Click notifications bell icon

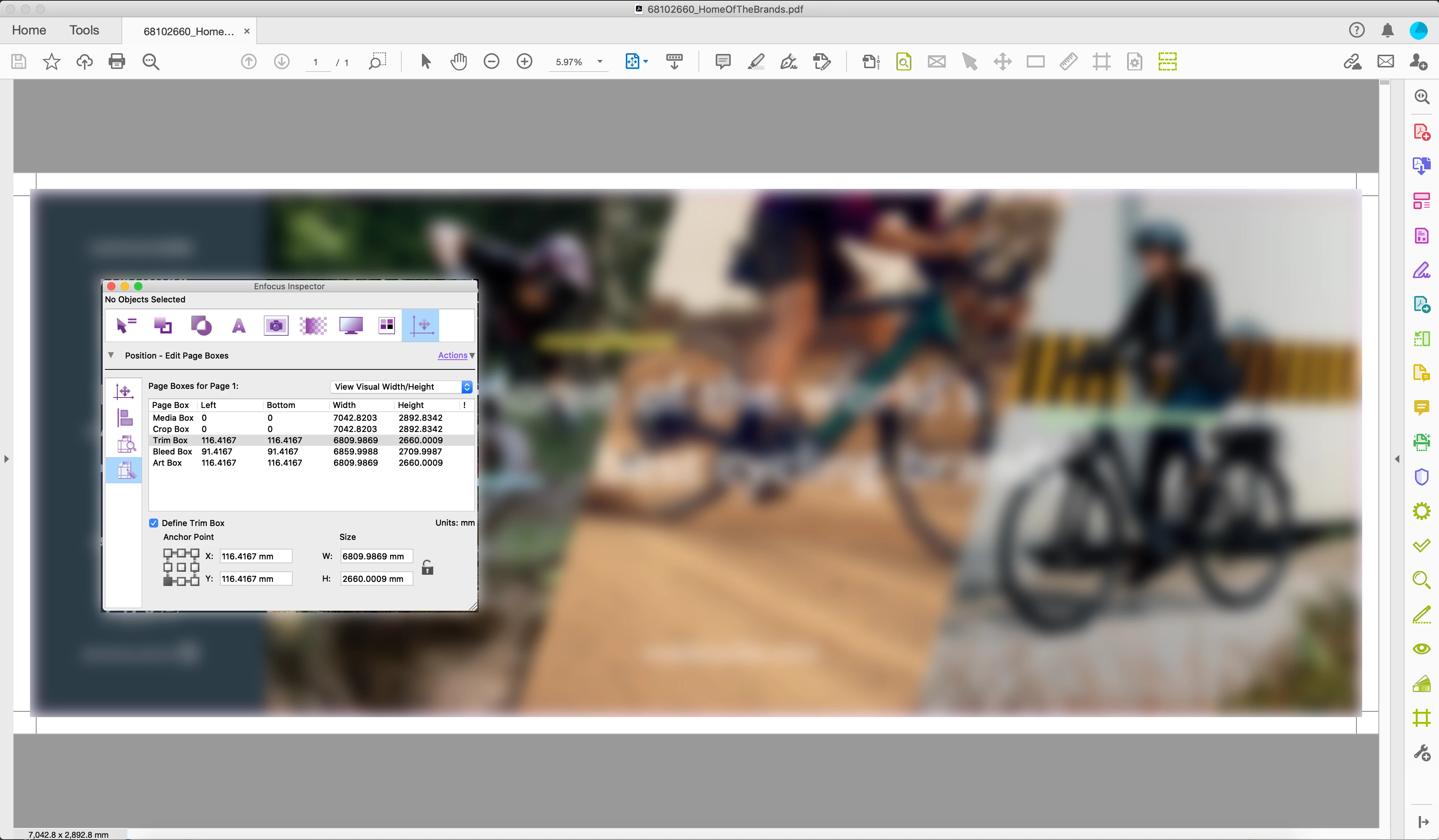1387,30
